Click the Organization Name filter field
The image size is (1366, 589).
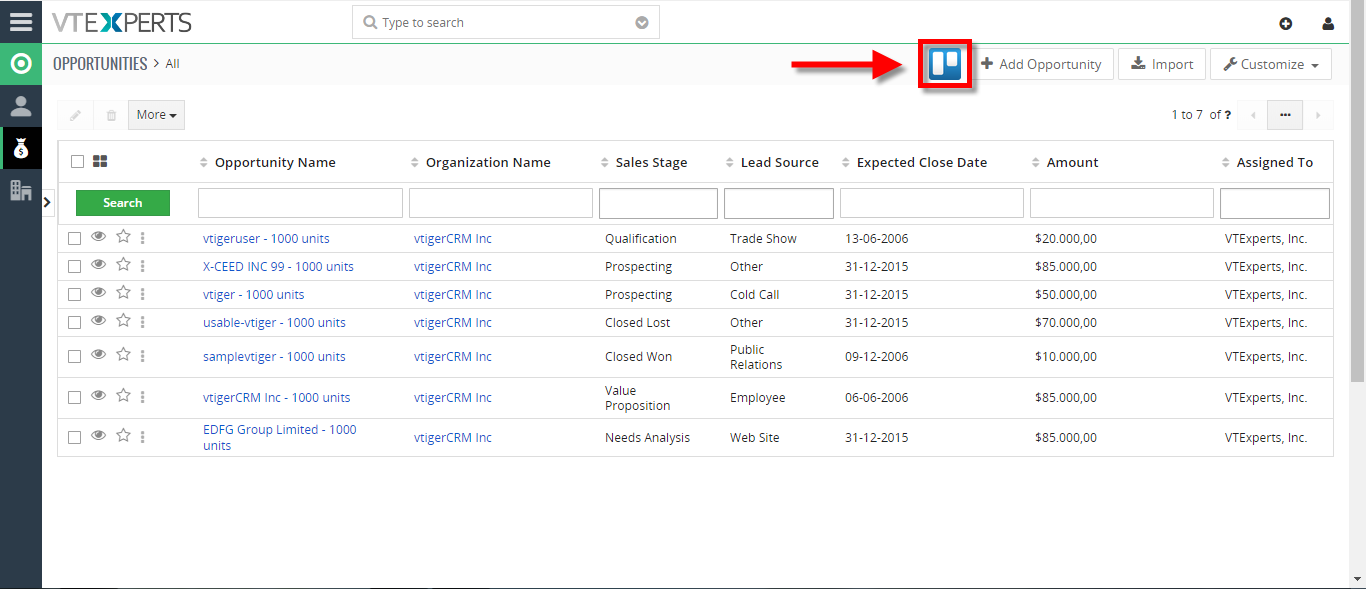pyautogui.click(x=501, y=203)
